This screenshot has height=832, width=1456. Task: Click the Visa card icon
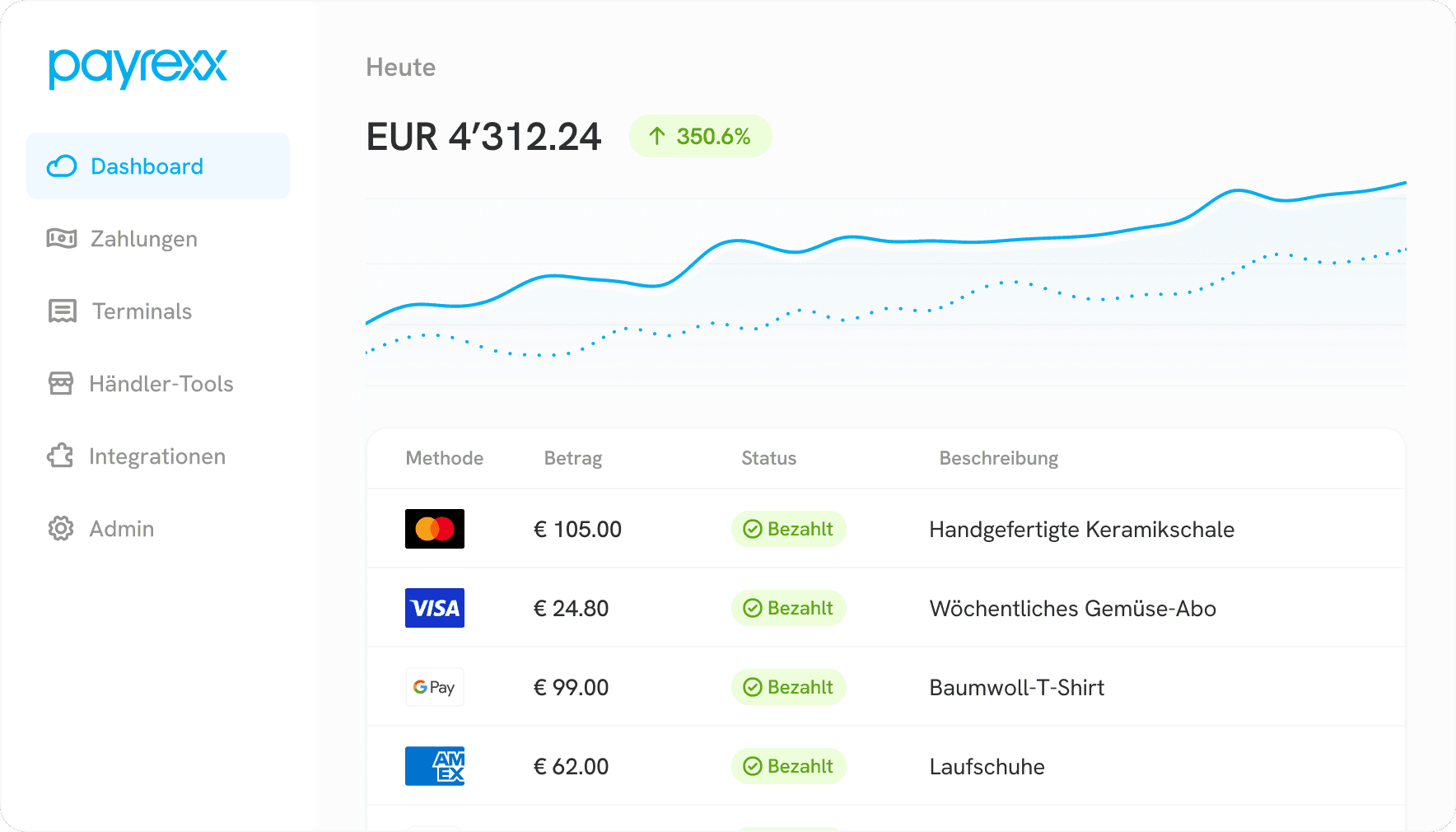click(x=435, y=608)
